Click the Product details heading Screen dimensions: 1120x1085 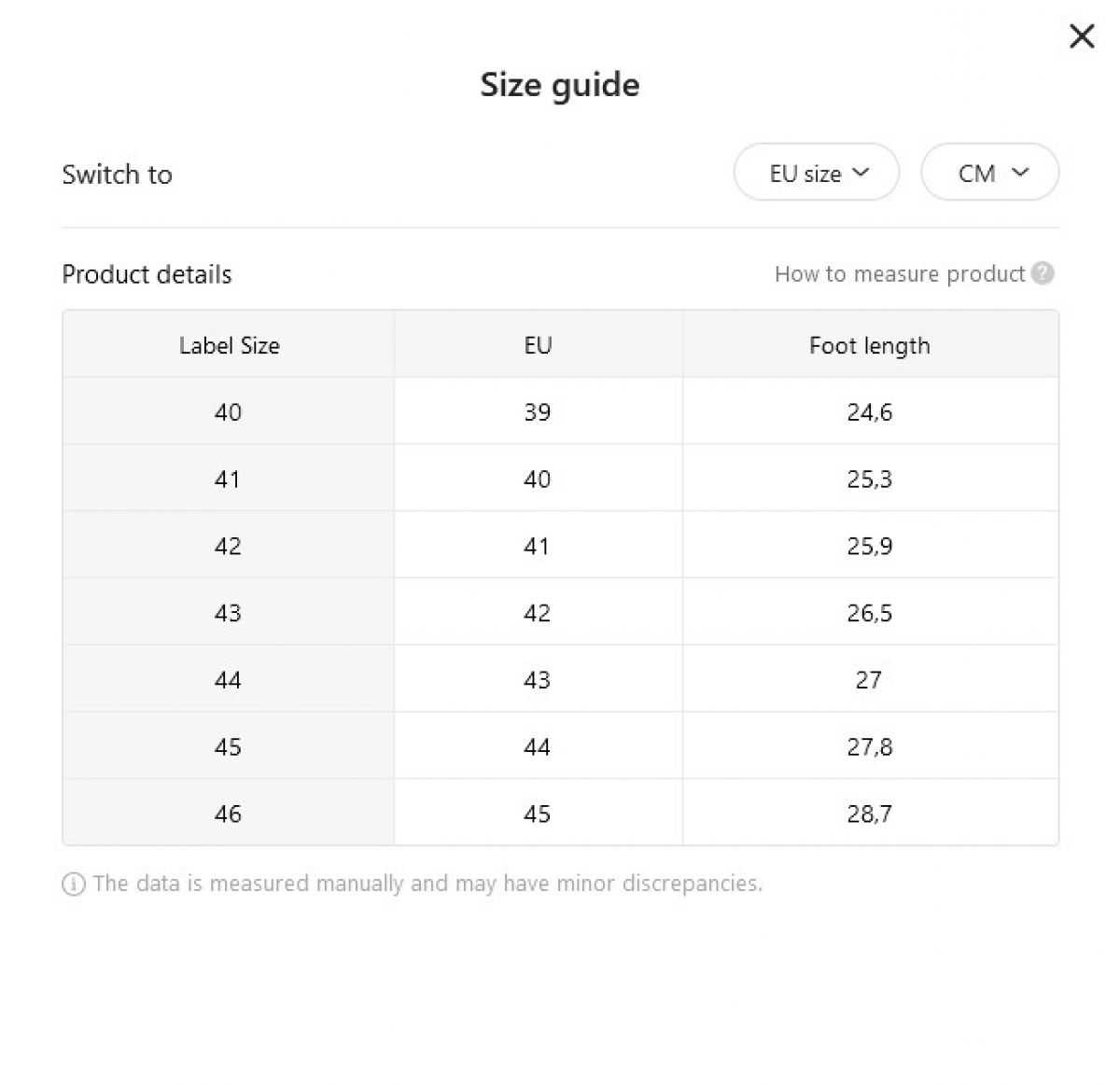(x=147, y=274)
